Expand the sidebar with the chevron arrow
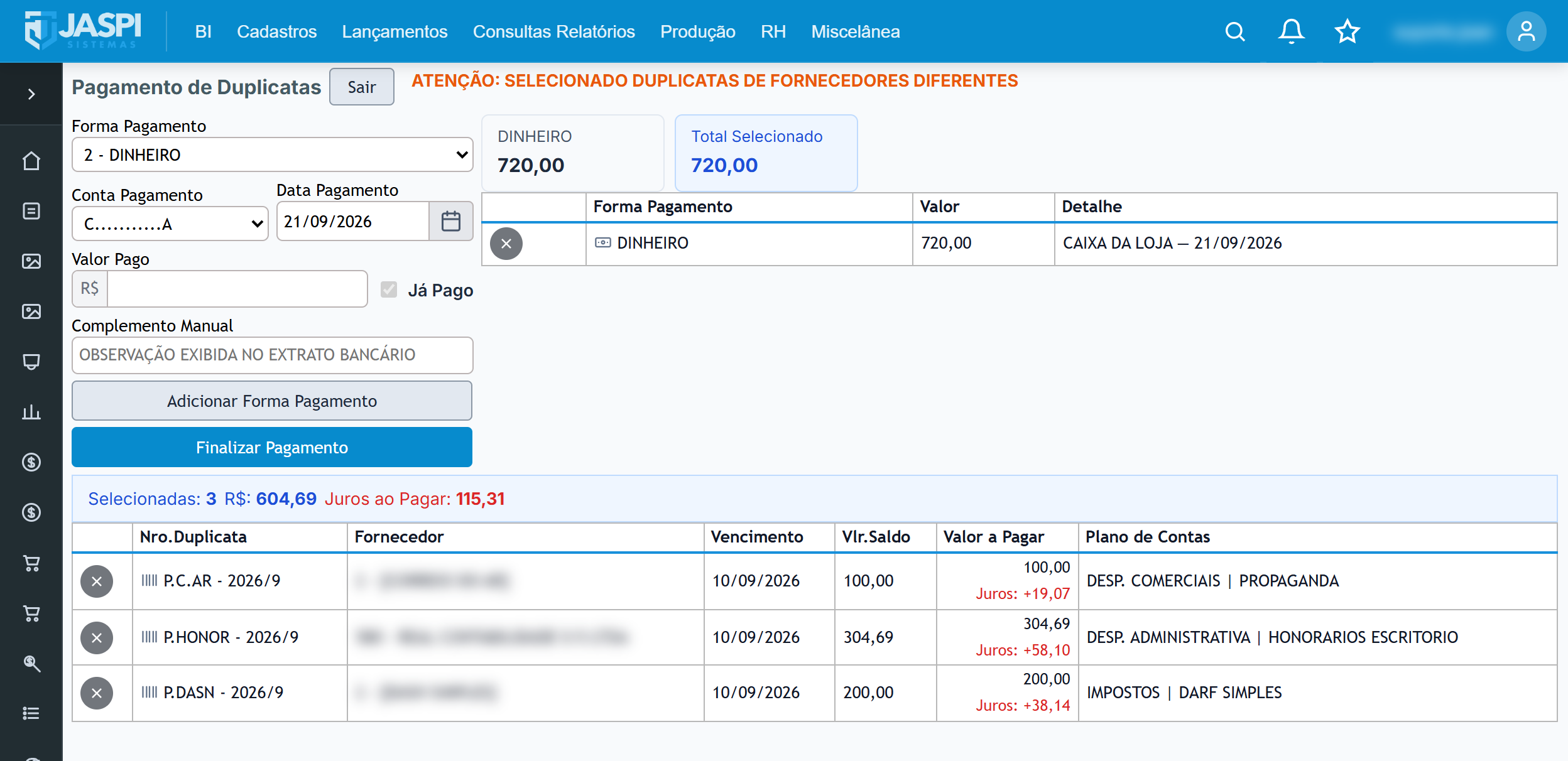This screenshot has height=761, width=1568. click(31, 94)
